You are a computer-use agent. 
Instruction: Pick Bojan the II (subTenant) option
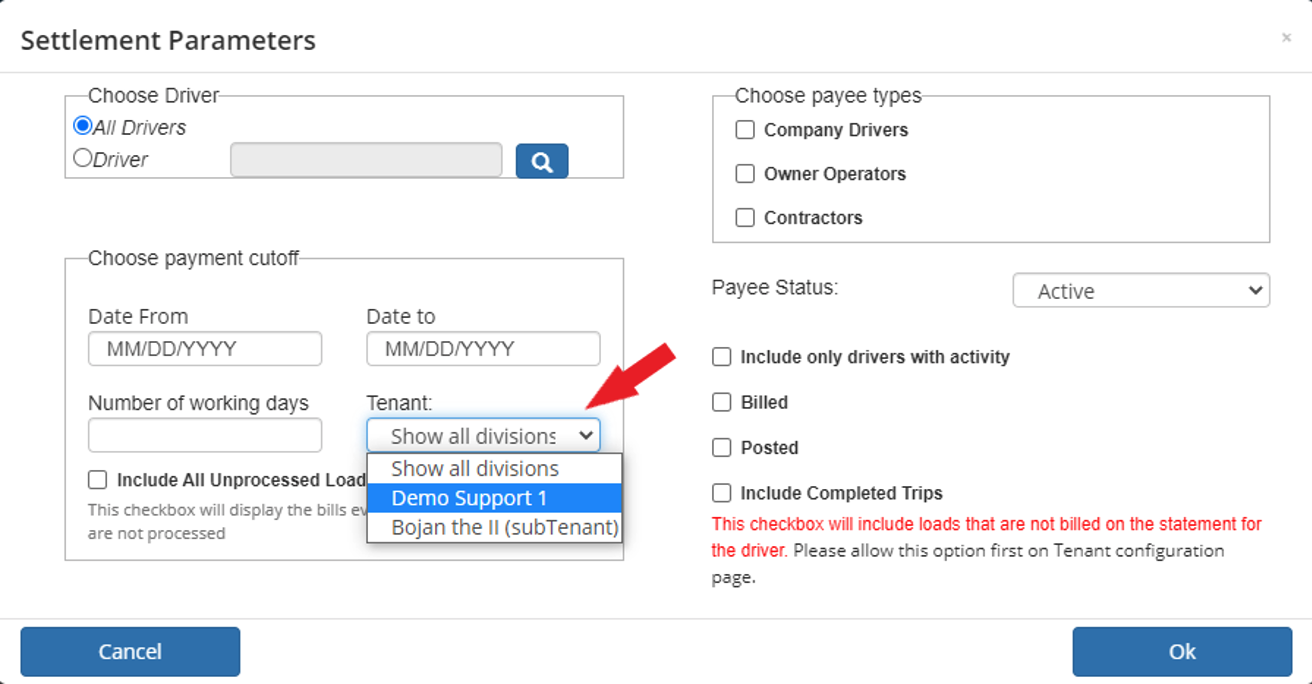point(494,527)
